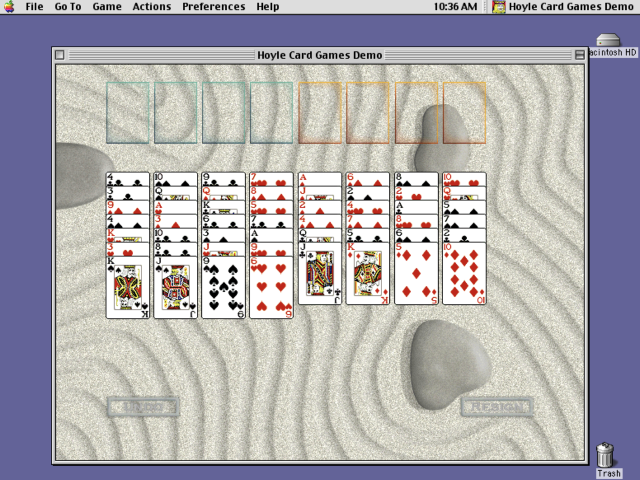Select the Macintosh HD desktop icon
640x480 pixels.
609,45
